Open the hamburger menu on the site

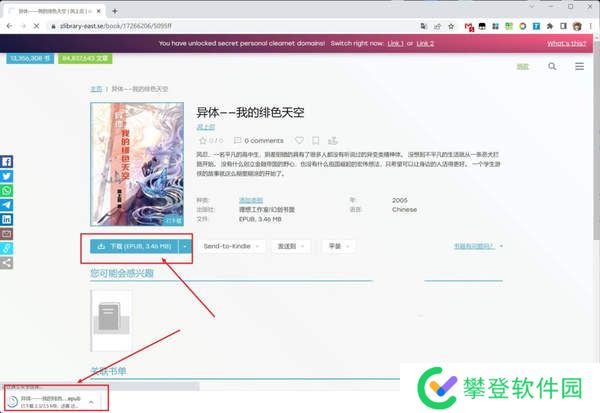click(579, 67)
